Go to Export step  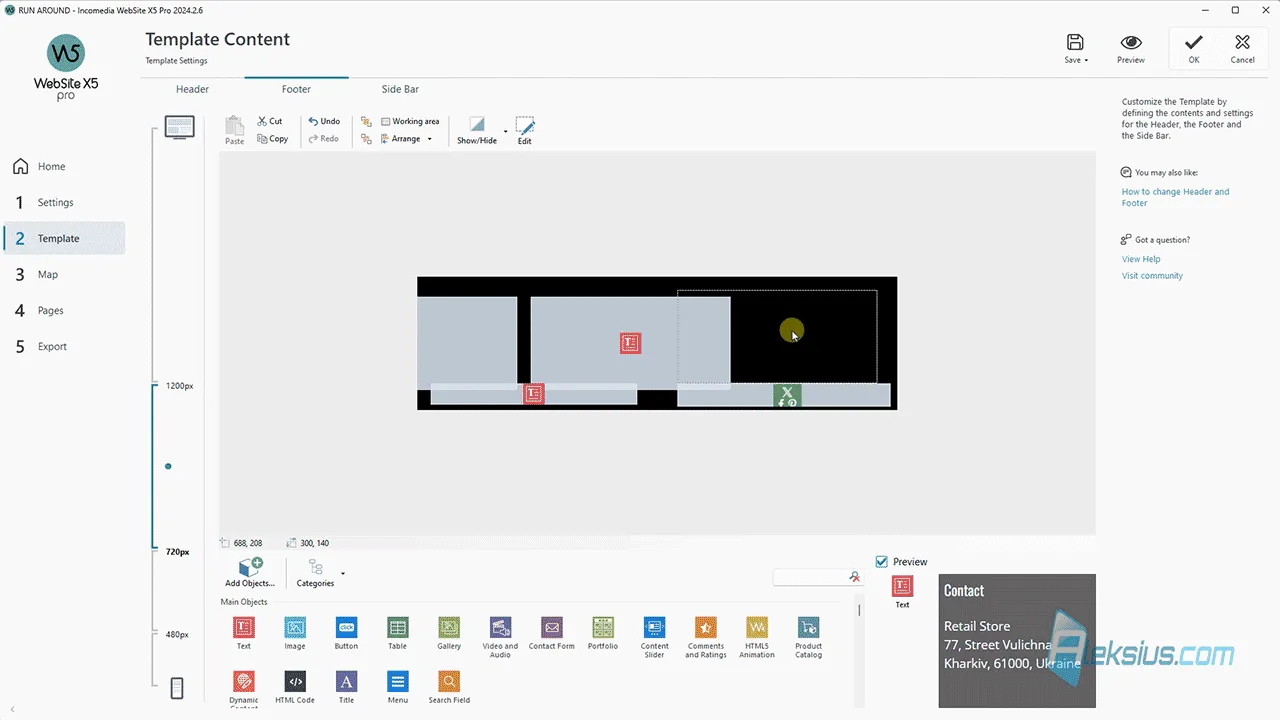click(x=64, y=346)
